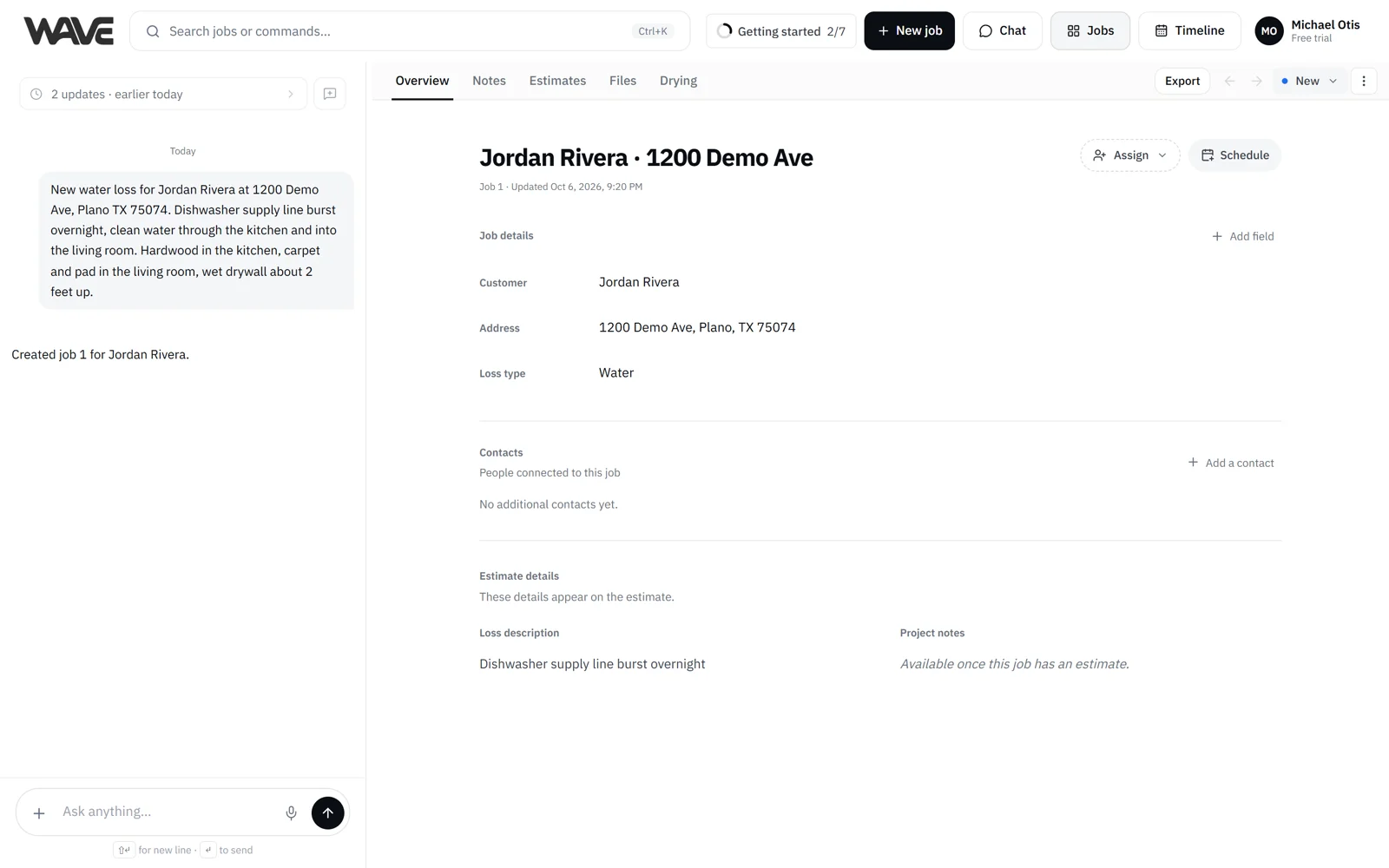The height and width of the screenshot is (868, 1389).
Task: Click the Jordan Rivera customer value
Action: click(x=639, y=282)
